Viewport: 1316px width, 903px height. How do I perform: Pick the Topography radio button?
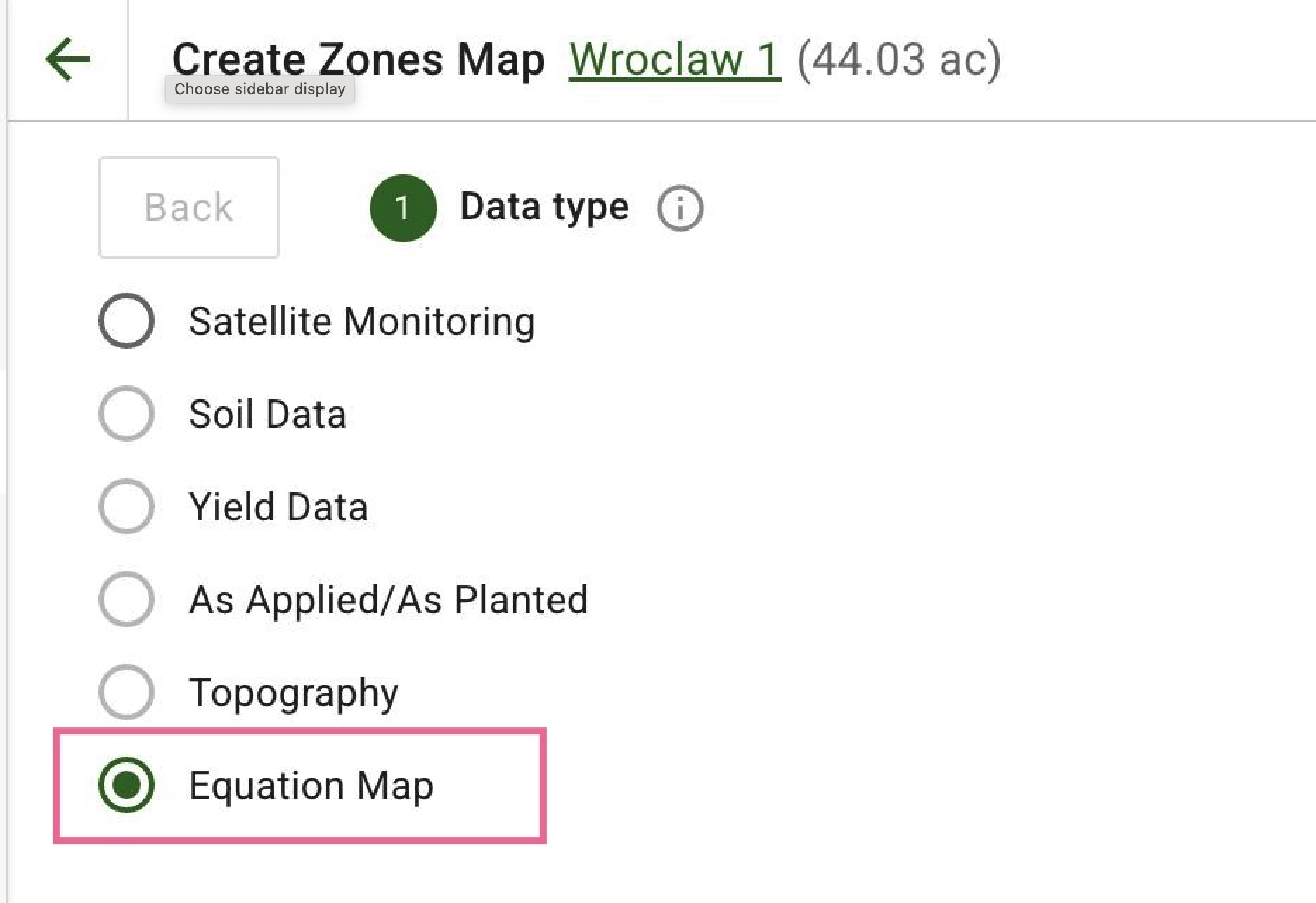[x=127, y=692]
